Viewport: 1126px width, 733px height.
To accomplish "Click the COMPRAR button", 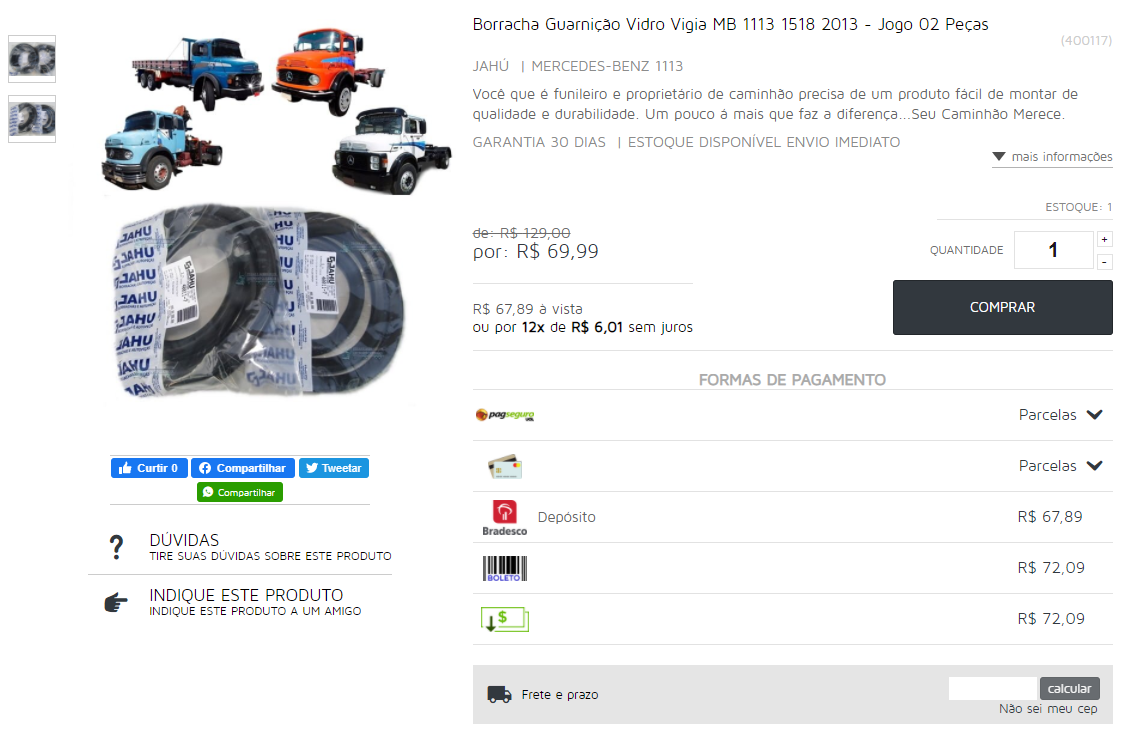I will click(x=1002, y=307).
